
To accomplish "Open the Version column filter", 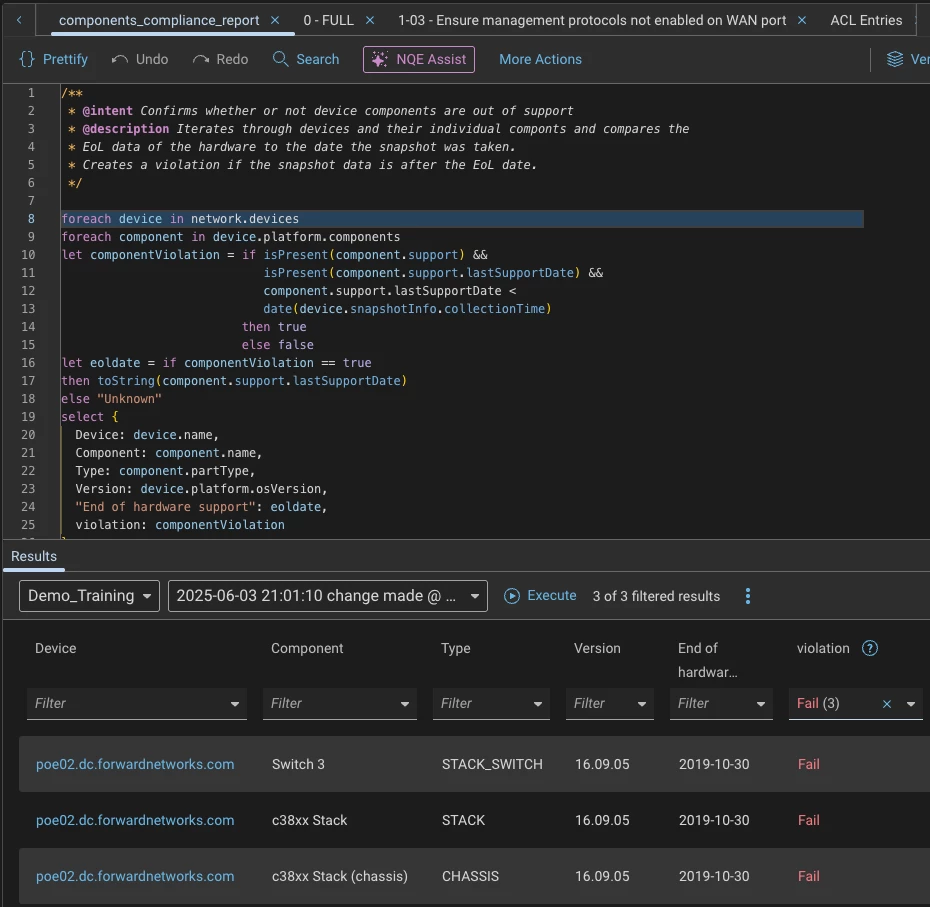I will [x=610, y=704].
